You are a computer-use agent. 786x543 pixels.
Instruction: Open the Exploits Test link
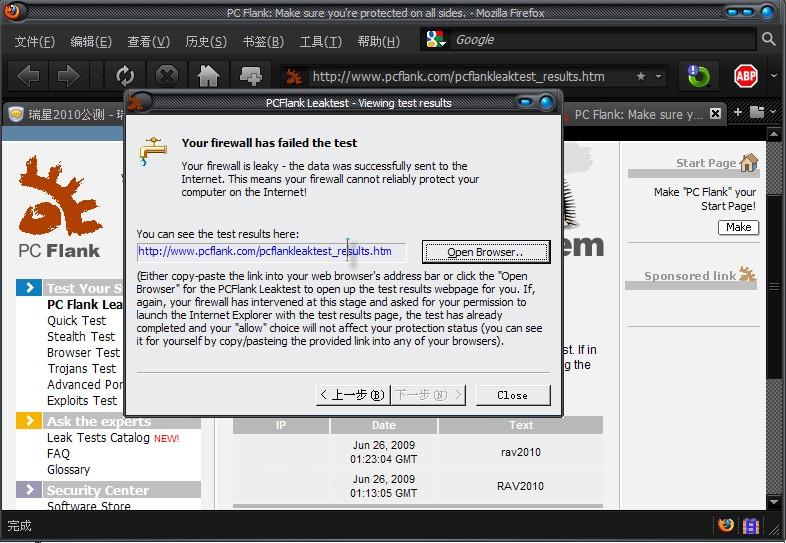point(82,401)
